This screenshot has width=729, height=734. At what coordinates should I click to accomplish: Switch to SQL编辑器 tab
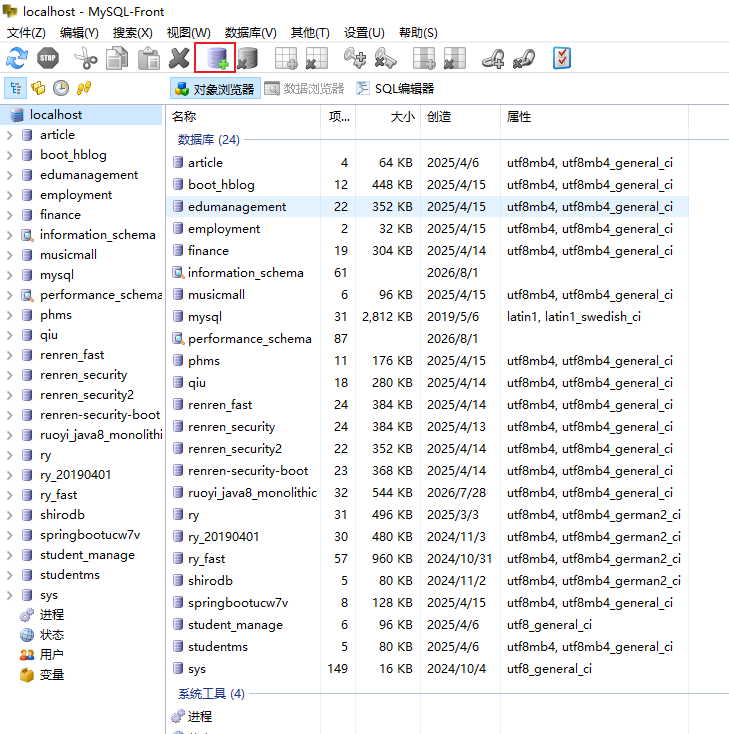(396, 88)
